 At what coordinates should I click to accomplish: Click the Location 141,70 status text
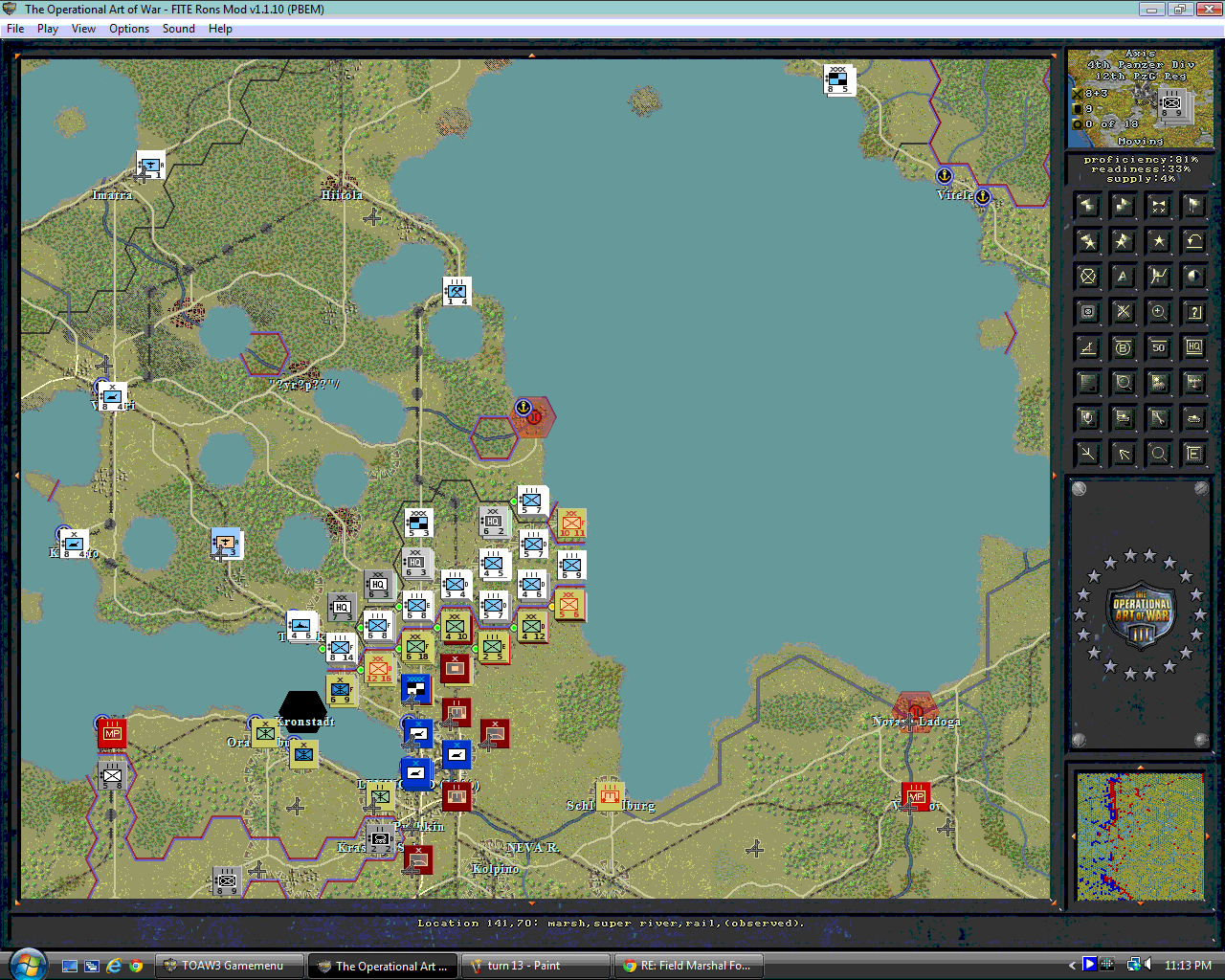tap(611, 924)
